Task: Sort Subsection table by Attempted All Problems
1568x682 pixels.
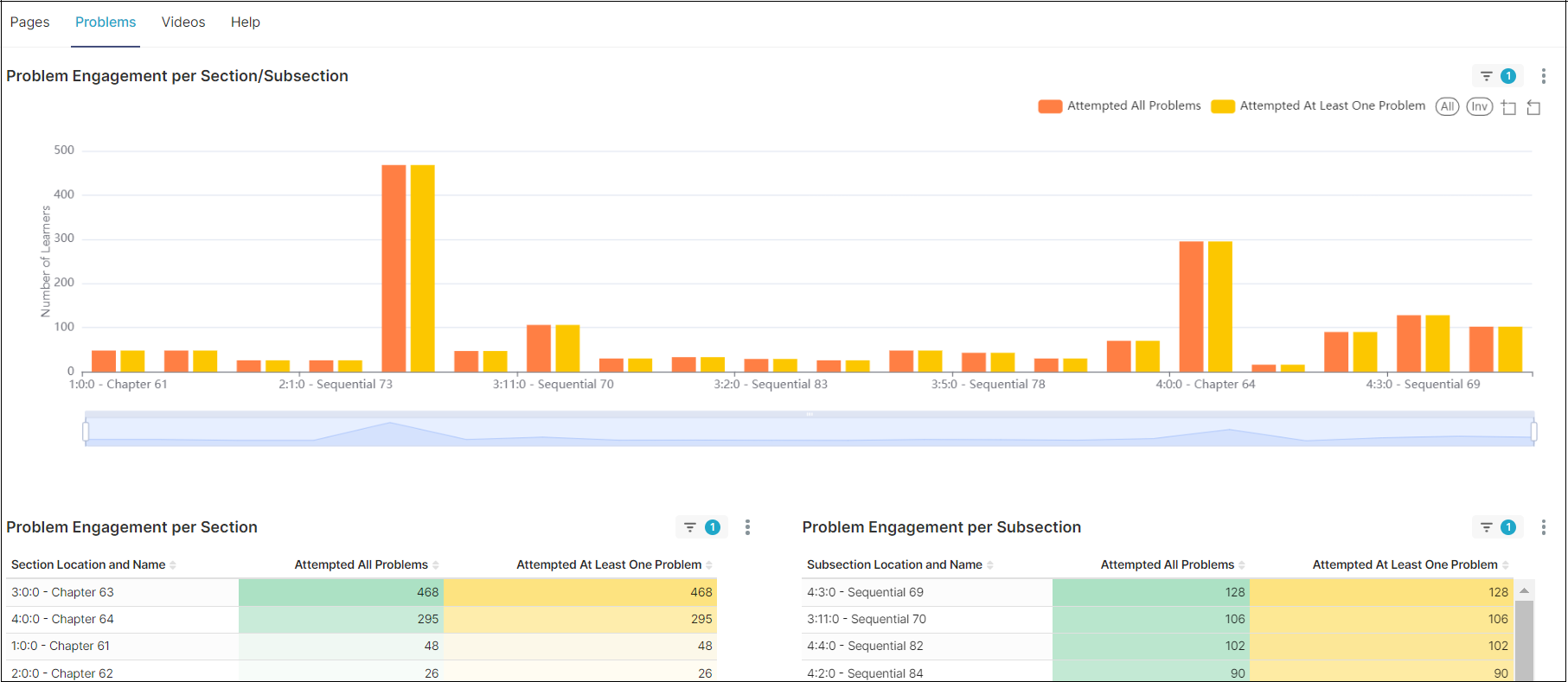Action: (x=1167, y=564)
